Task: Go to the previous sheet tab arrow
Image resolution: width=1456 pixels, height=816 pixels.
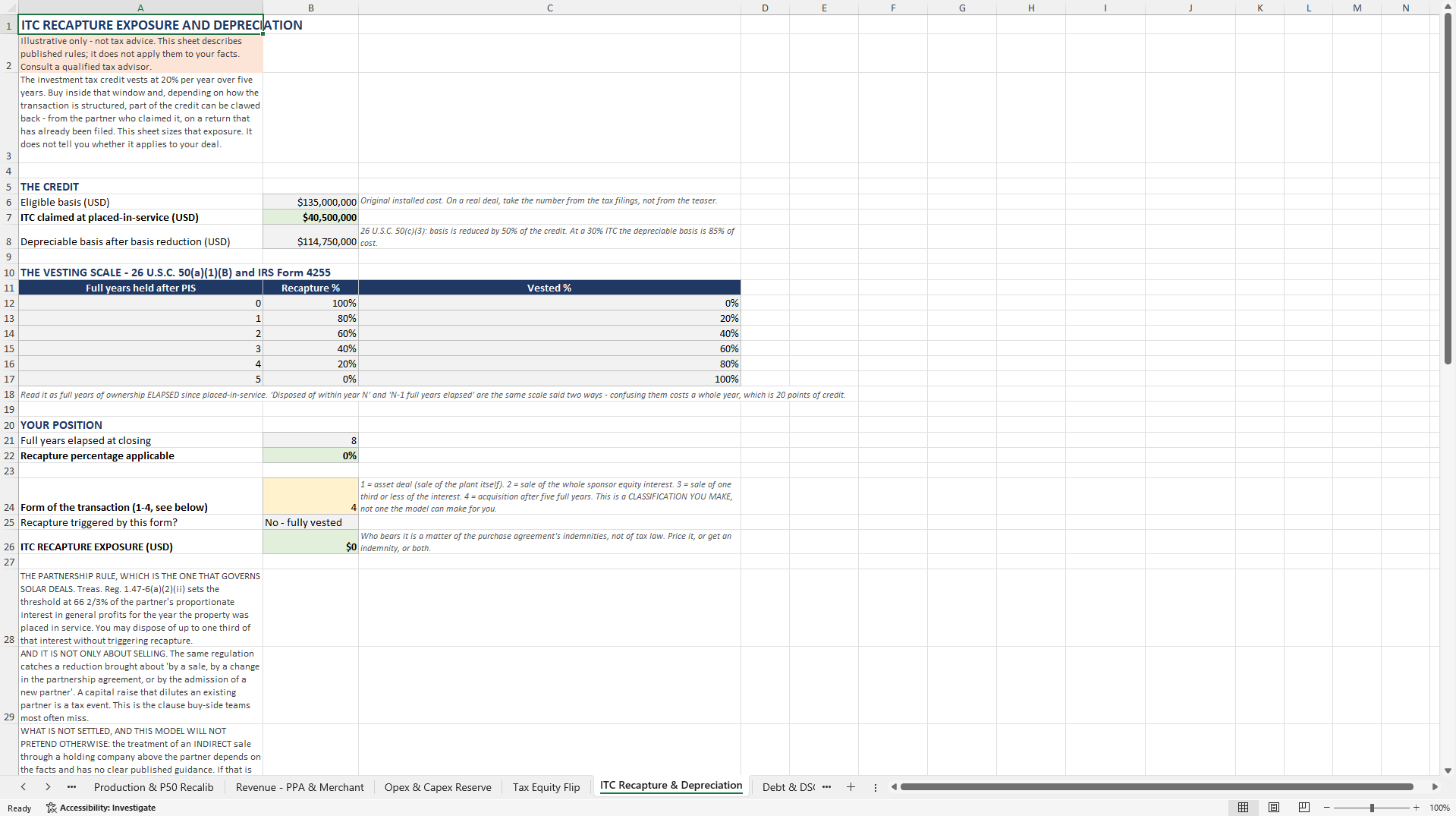Action: pos(24,787)
